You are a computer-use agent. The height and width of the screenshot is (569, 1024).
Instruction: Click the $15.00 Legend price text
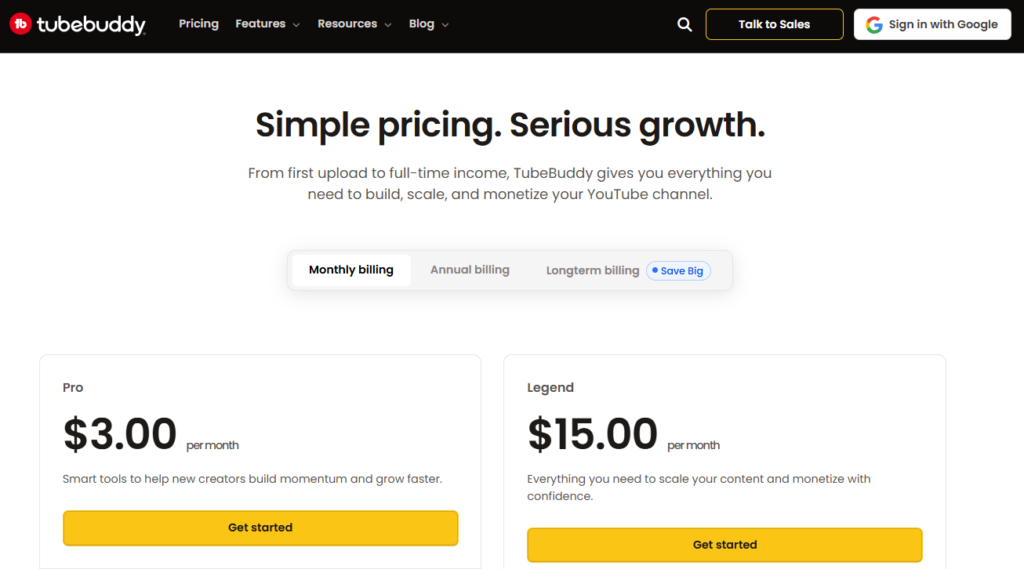click(592, 434)
